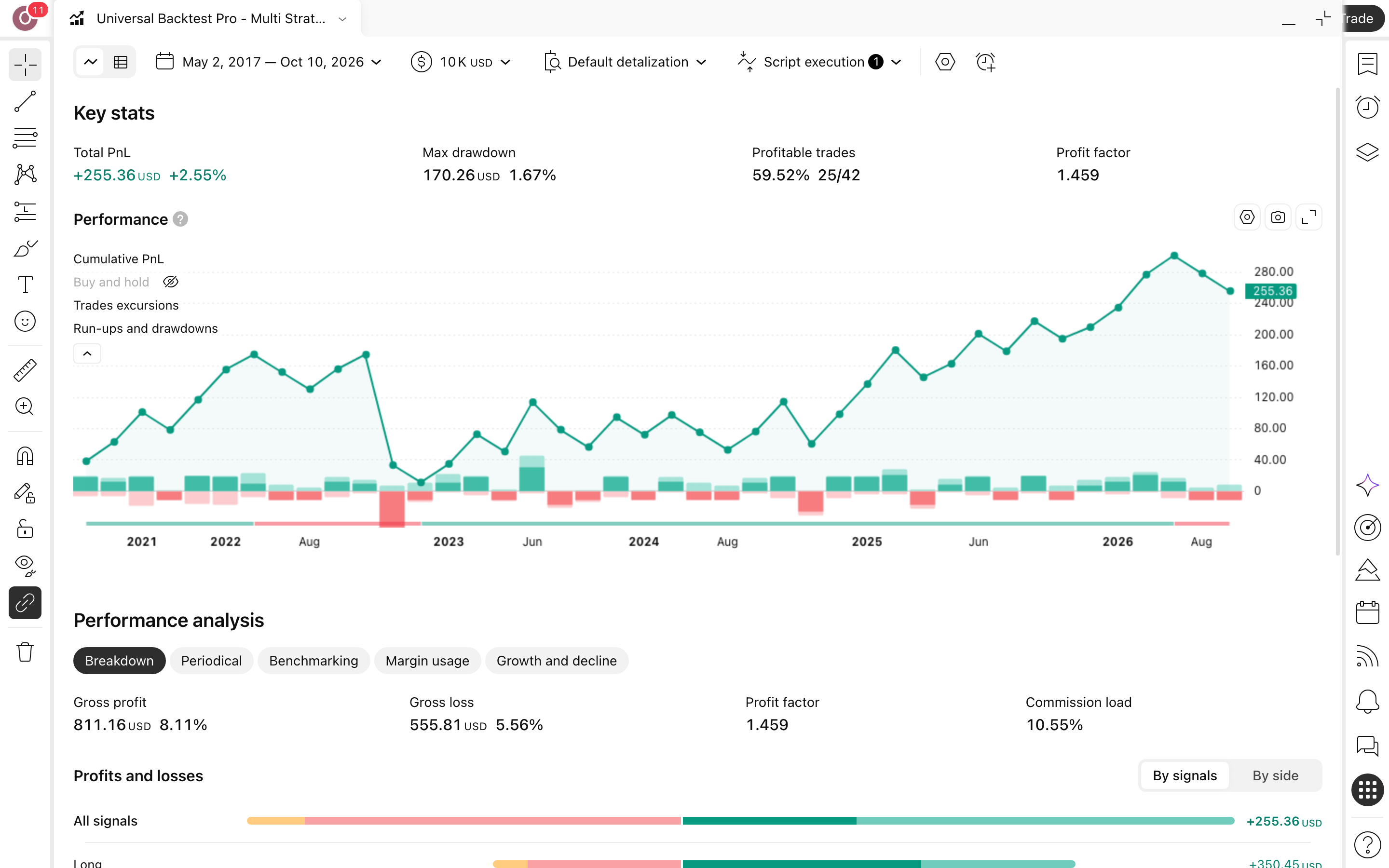Select the crosshair cursor tool

25,65
